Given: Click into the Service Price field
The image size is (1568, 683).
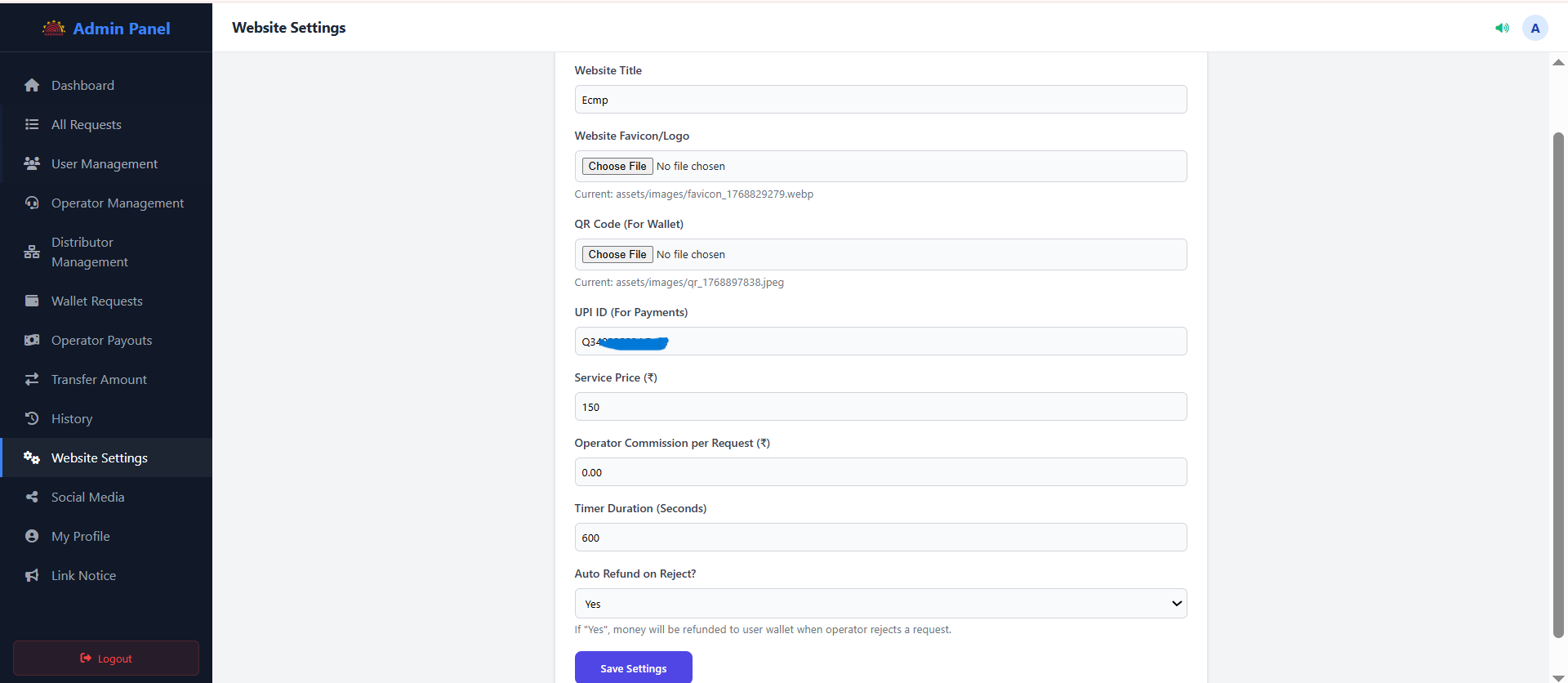Looking at the screenshot, I should (880, 408).
